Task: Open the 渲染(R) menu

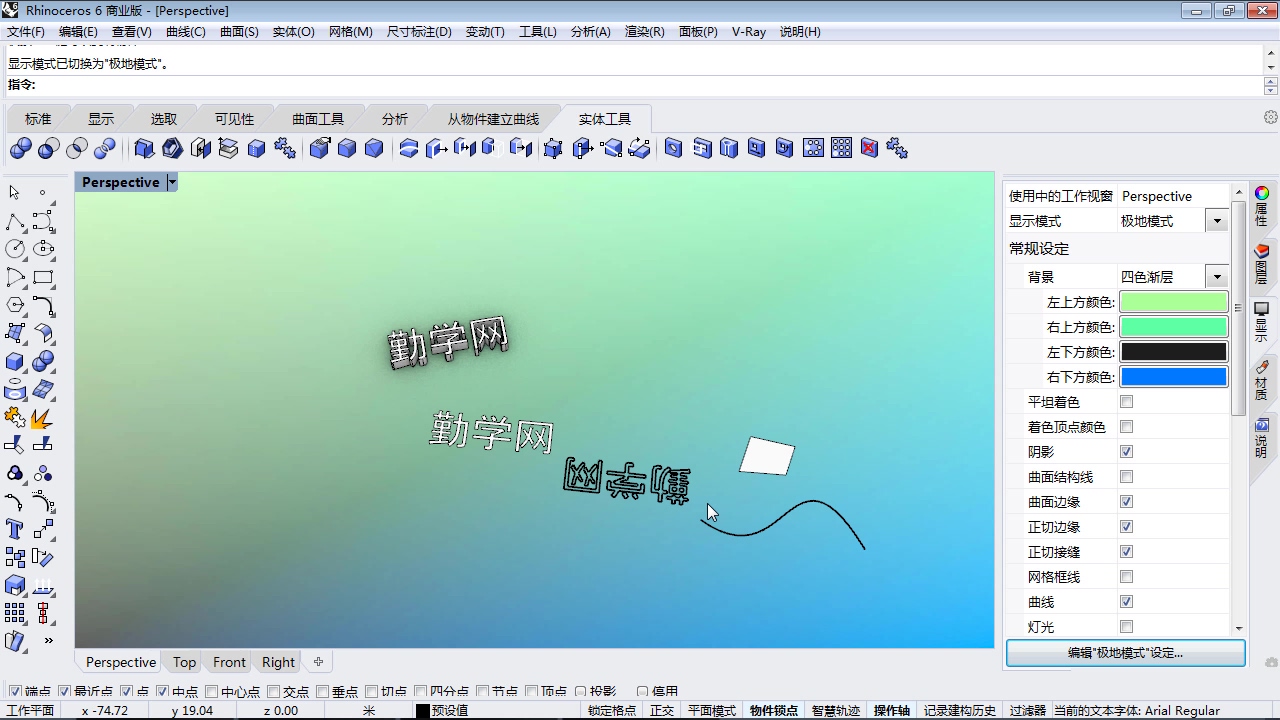Action: pos(644,31)
